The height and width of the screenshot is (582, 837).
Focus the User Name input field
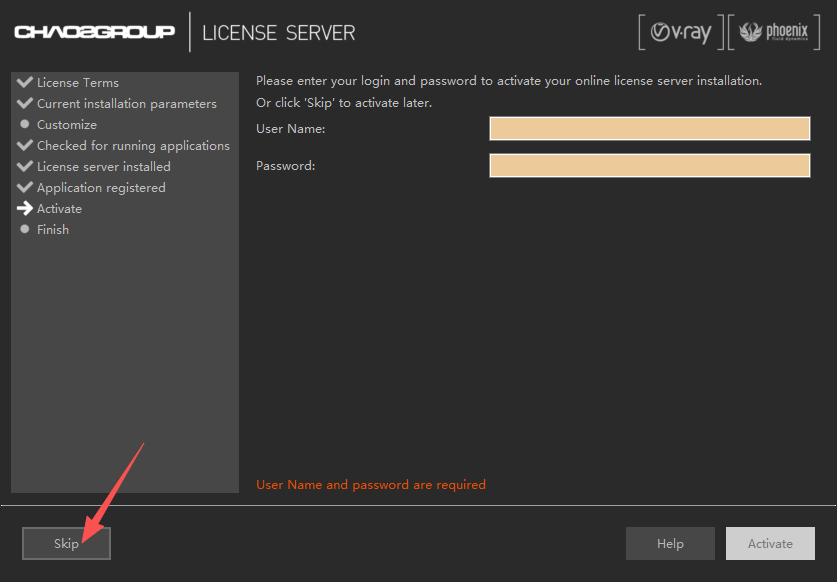(x=650, y=129)
